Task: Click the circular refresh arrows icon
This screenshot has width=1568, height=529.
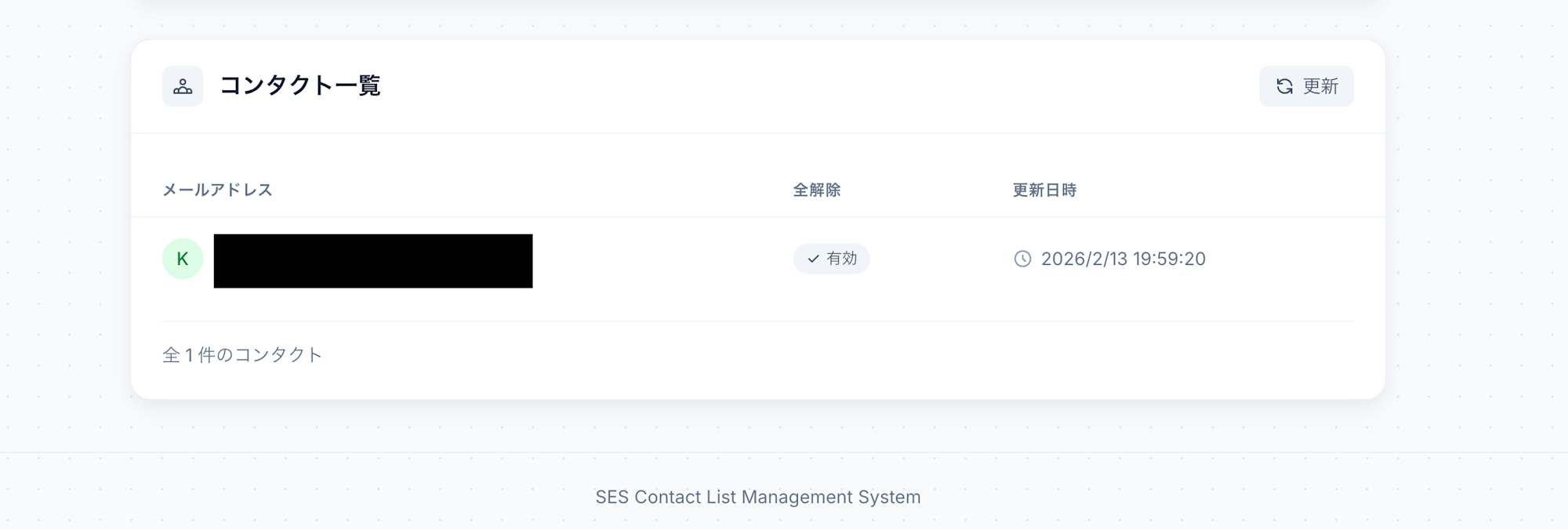Action: click(1284, 86)
